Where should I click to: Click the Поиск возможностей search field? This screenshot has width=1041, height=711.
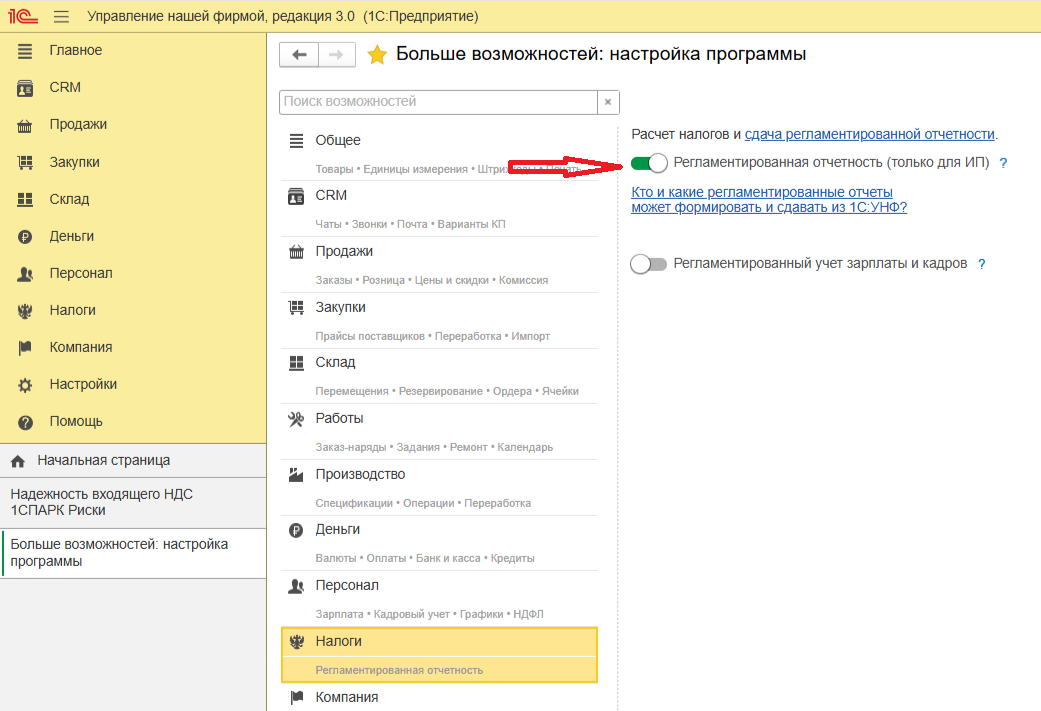pyautogui.click(x=438, y=102)
